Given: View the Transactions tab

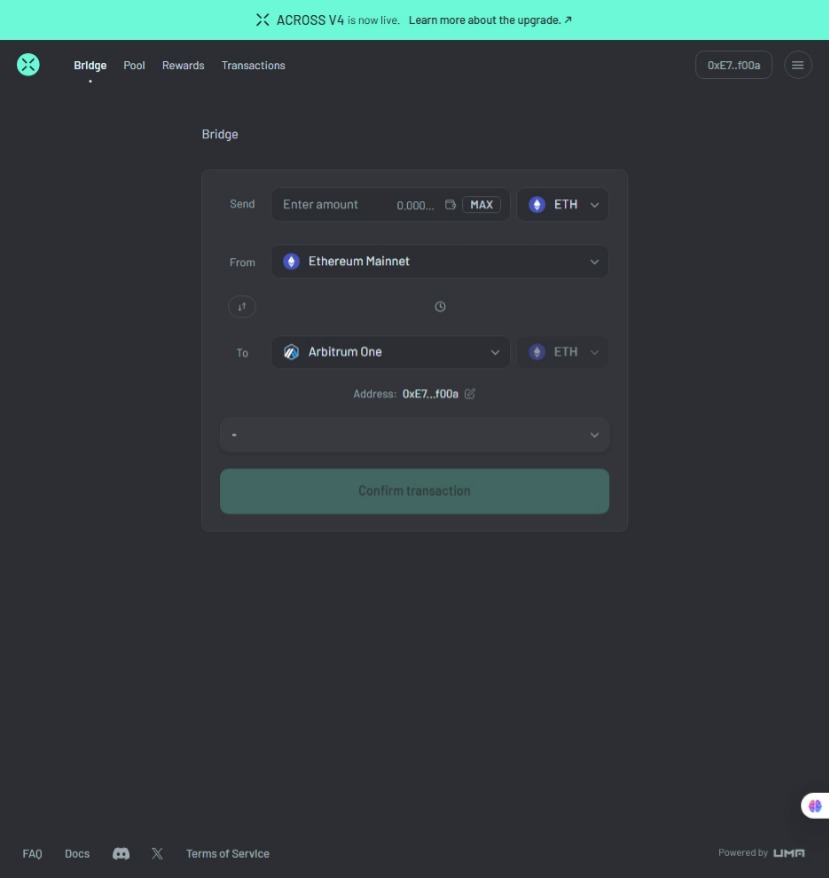Looking at the screenshot, I should click(x=253, y=66).
